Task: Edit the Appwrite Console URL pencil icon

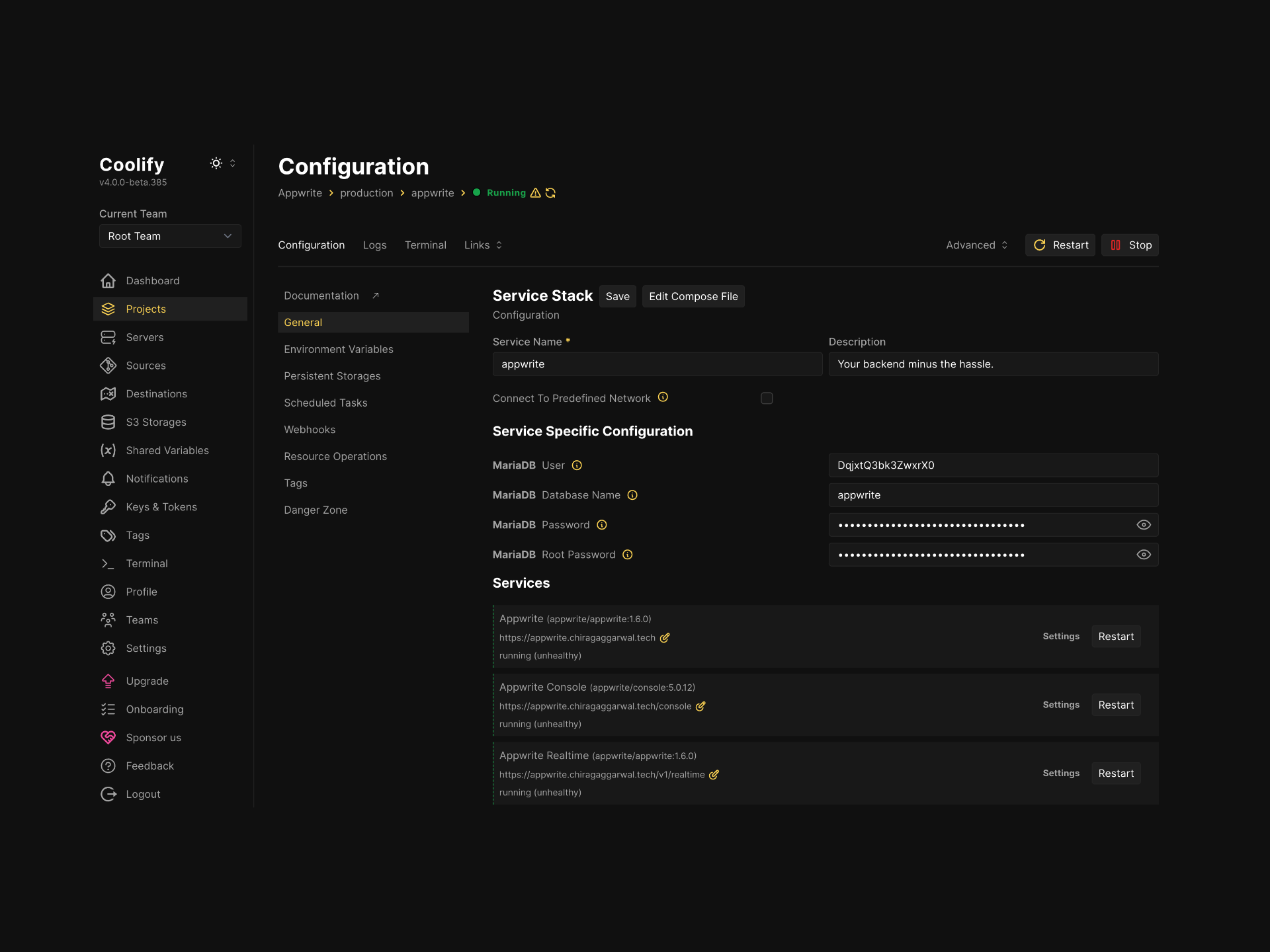Action: pyautogui.click(x=700, y=707)
